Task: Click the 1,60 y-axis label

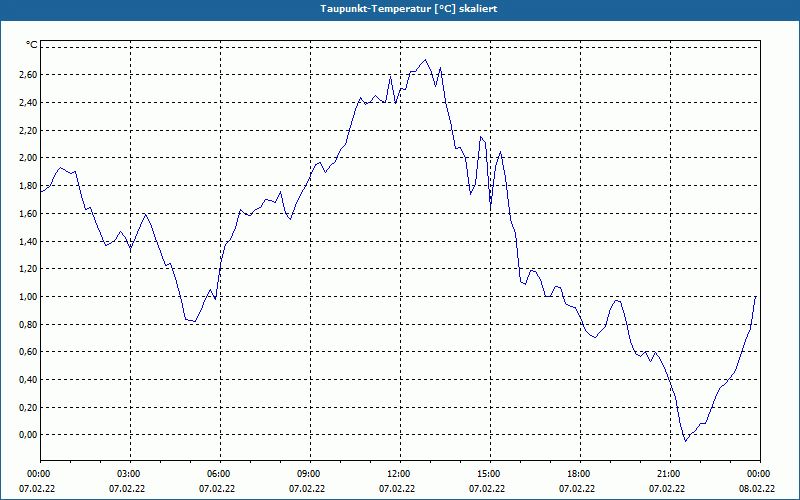Action: 28,213
